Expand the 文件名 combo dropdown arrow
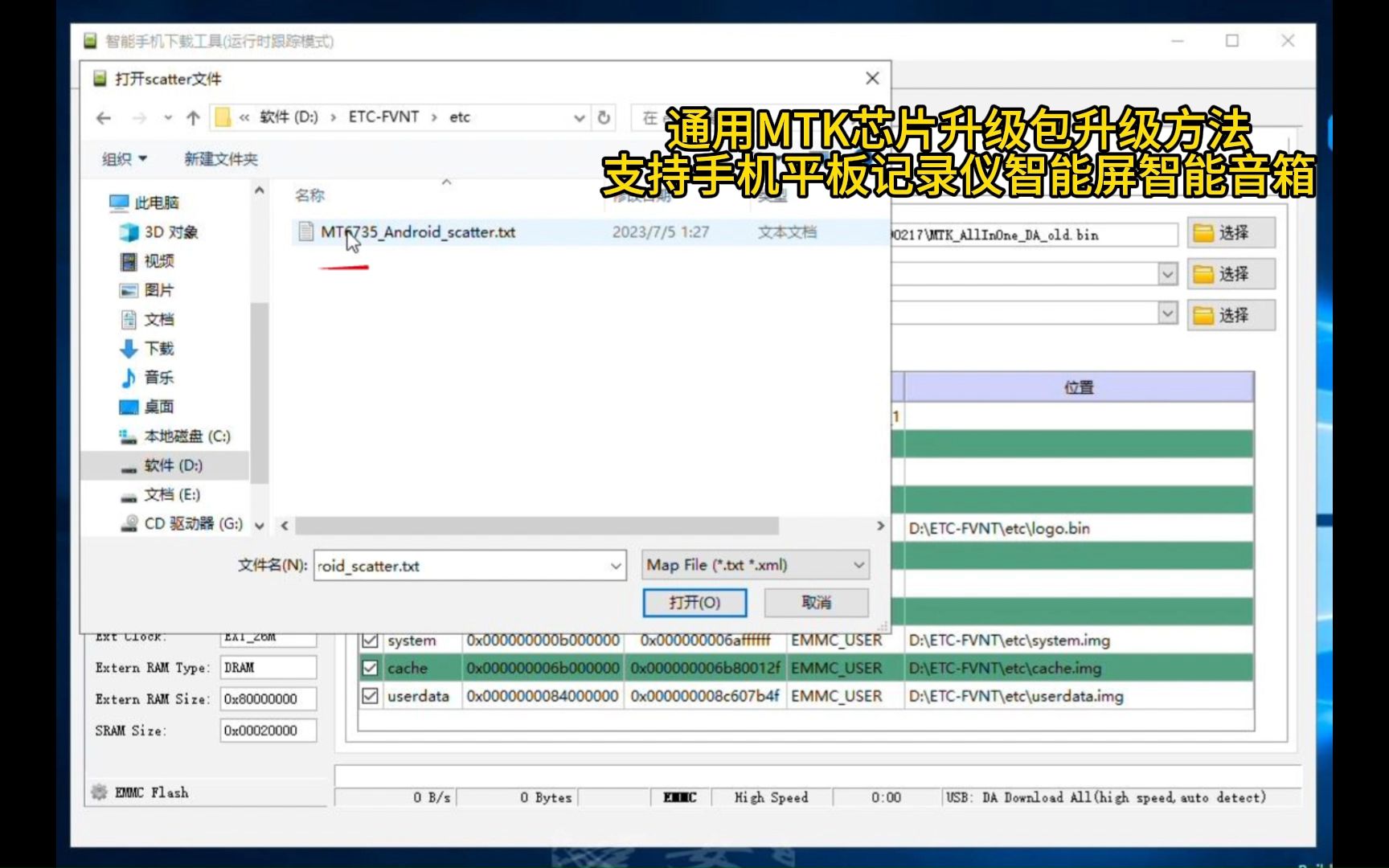Image resolution: width=1389 pixels, height=868 pixels. pyautogui.click(x=616, y=566)
